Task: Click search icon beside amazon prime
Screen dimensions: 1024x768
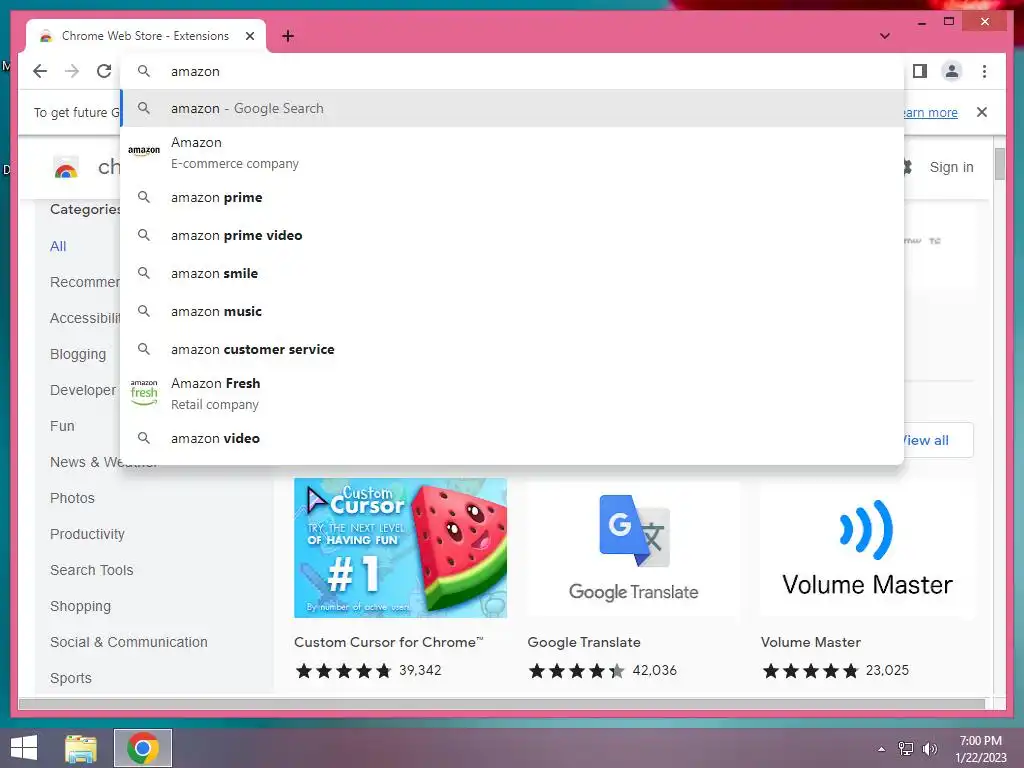Action: coord(144,197)
